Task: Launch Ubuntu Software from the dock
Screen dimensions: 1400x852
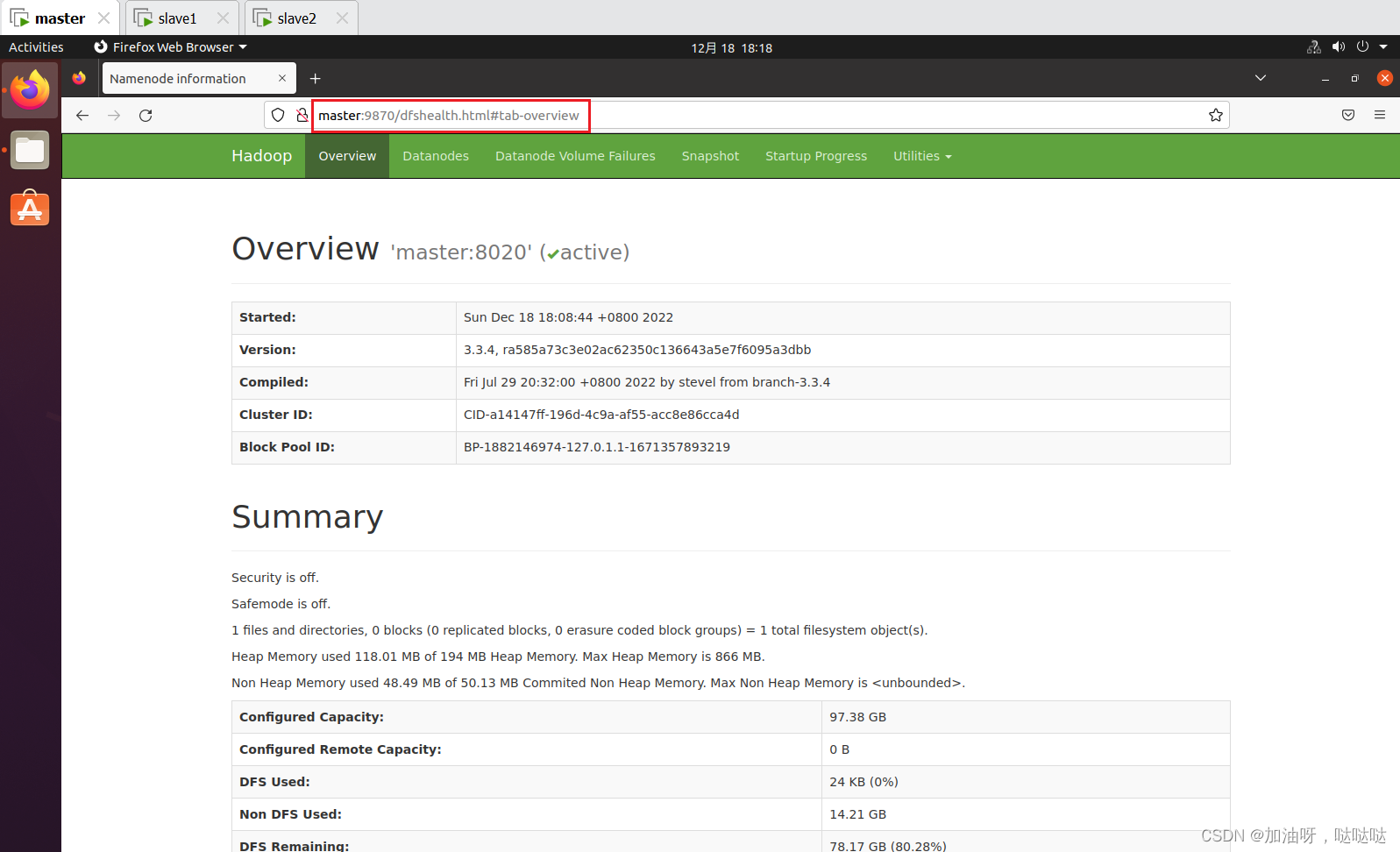Action: pyautogui.click(x=30, y=209)
